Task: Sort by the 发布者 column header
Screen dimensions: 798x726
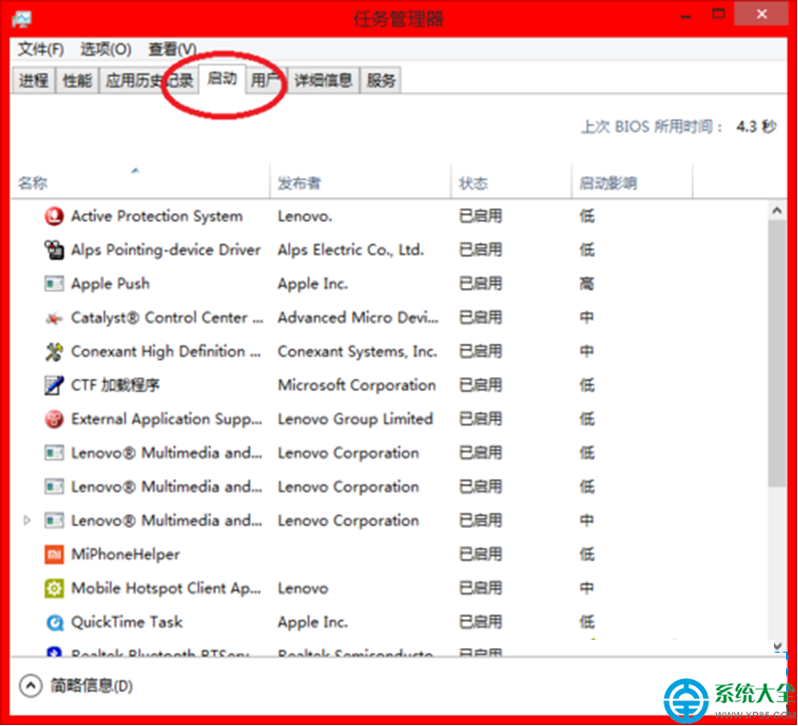Action: [360, 183]
